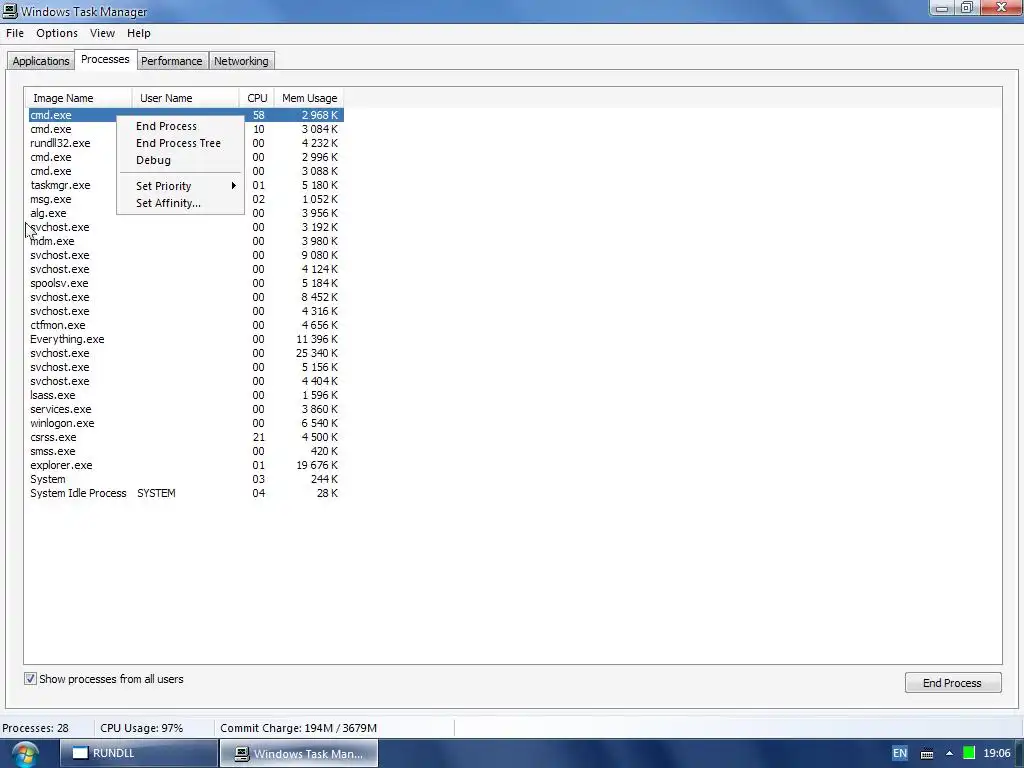Image resolution: width=1024 pixels, height=768 pixels.
Task: Select the Everything.exe process row
Action: 185,340
